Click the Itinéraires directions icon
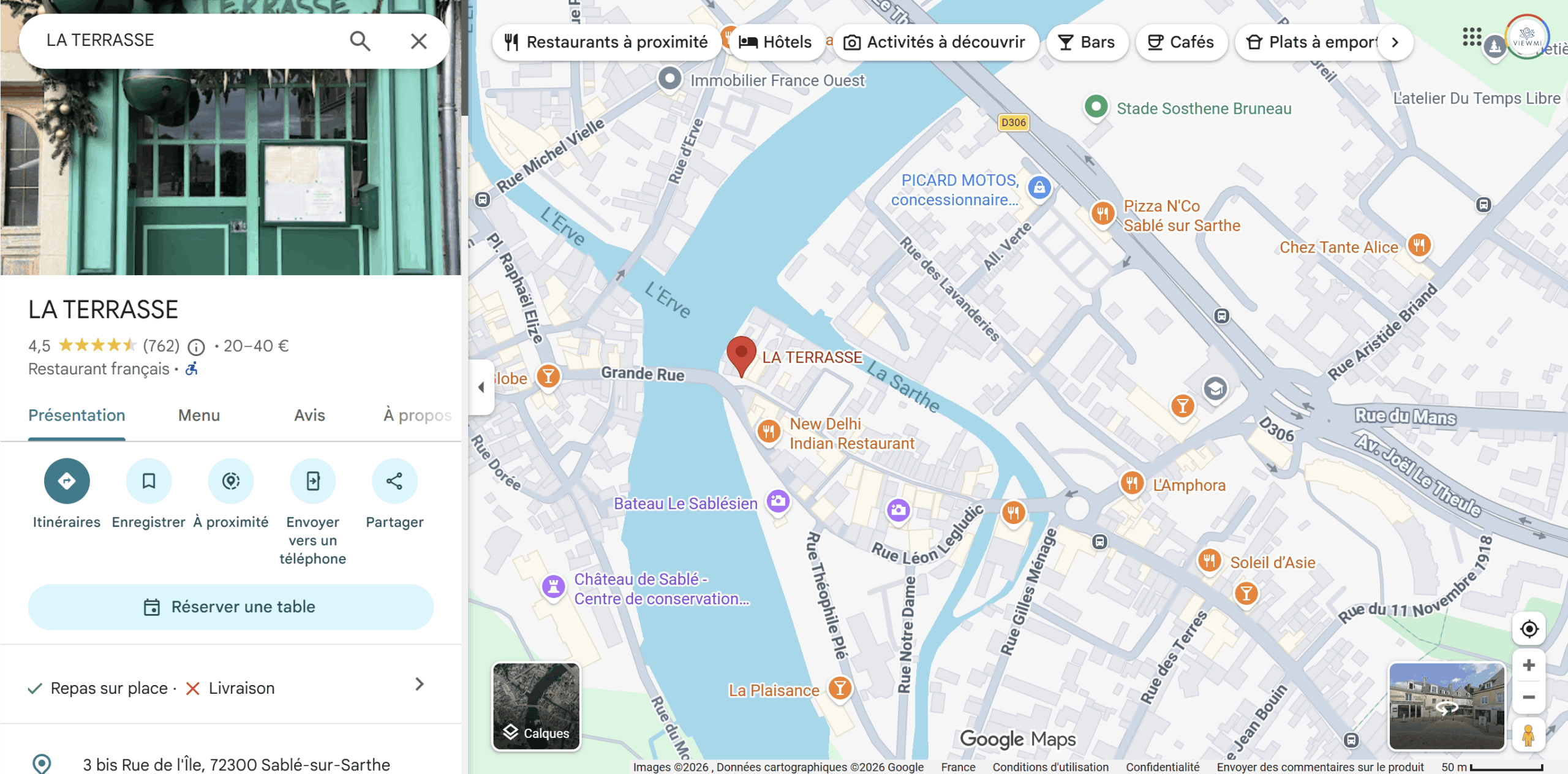Screen dimensions: 1568x774 coord(67,481)
